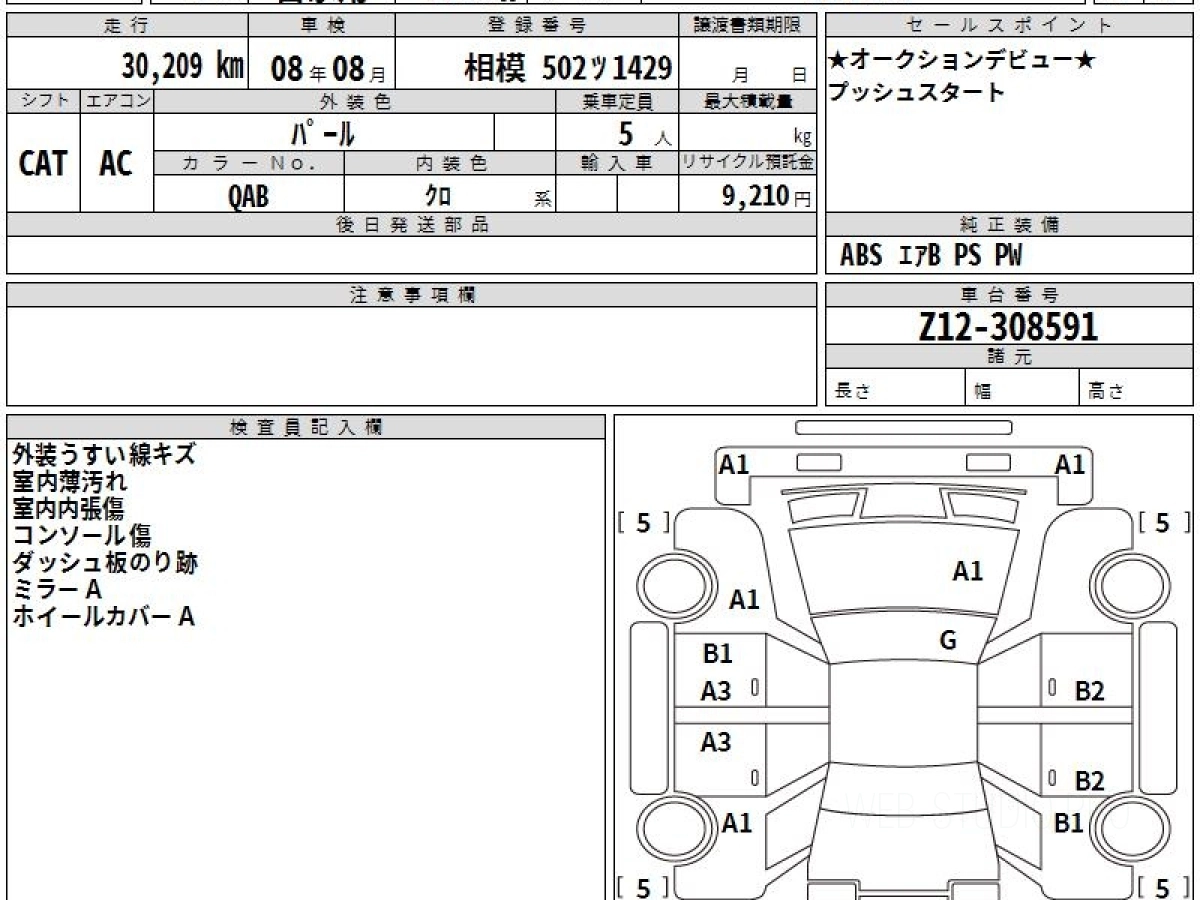Select recycle deposit 9,210円
This screenshot has height=900, width=1200.
[x=766, y=196]
